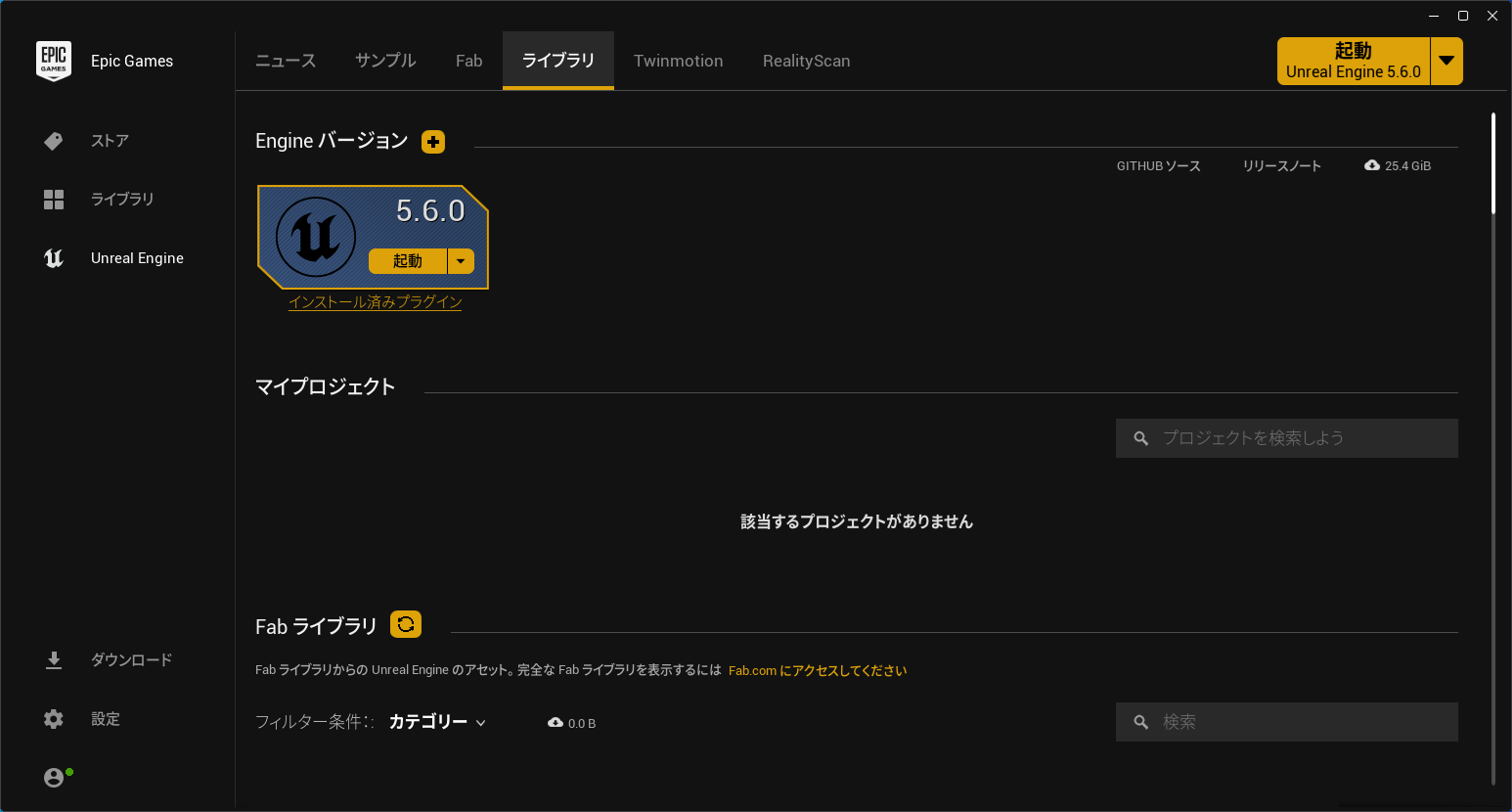Click the vertical scrollbar thumb on the right
This screenshot has height=812, width=1512.
pos(1493,163)
